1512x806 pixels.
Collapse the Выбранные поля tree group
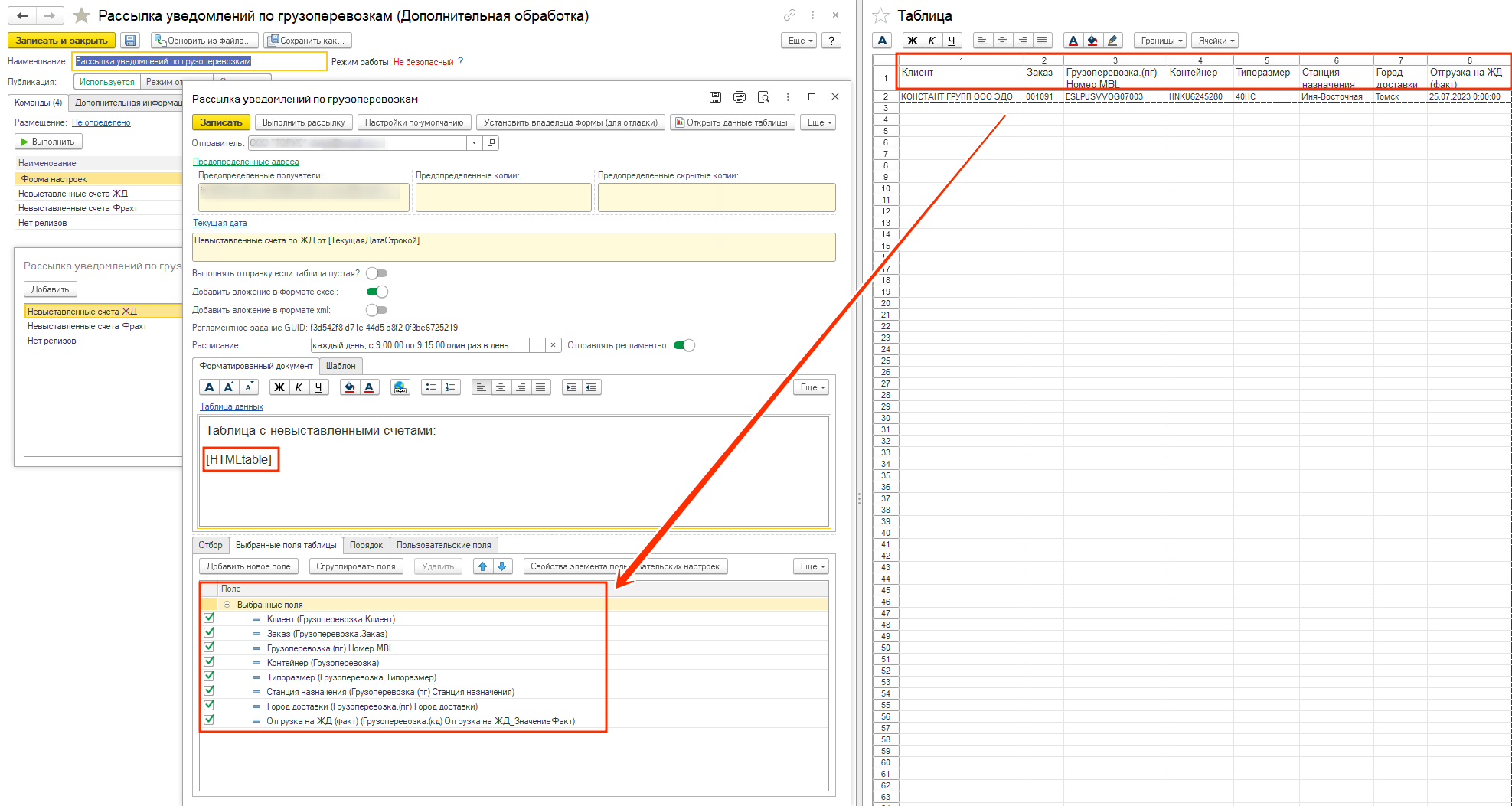227,604
